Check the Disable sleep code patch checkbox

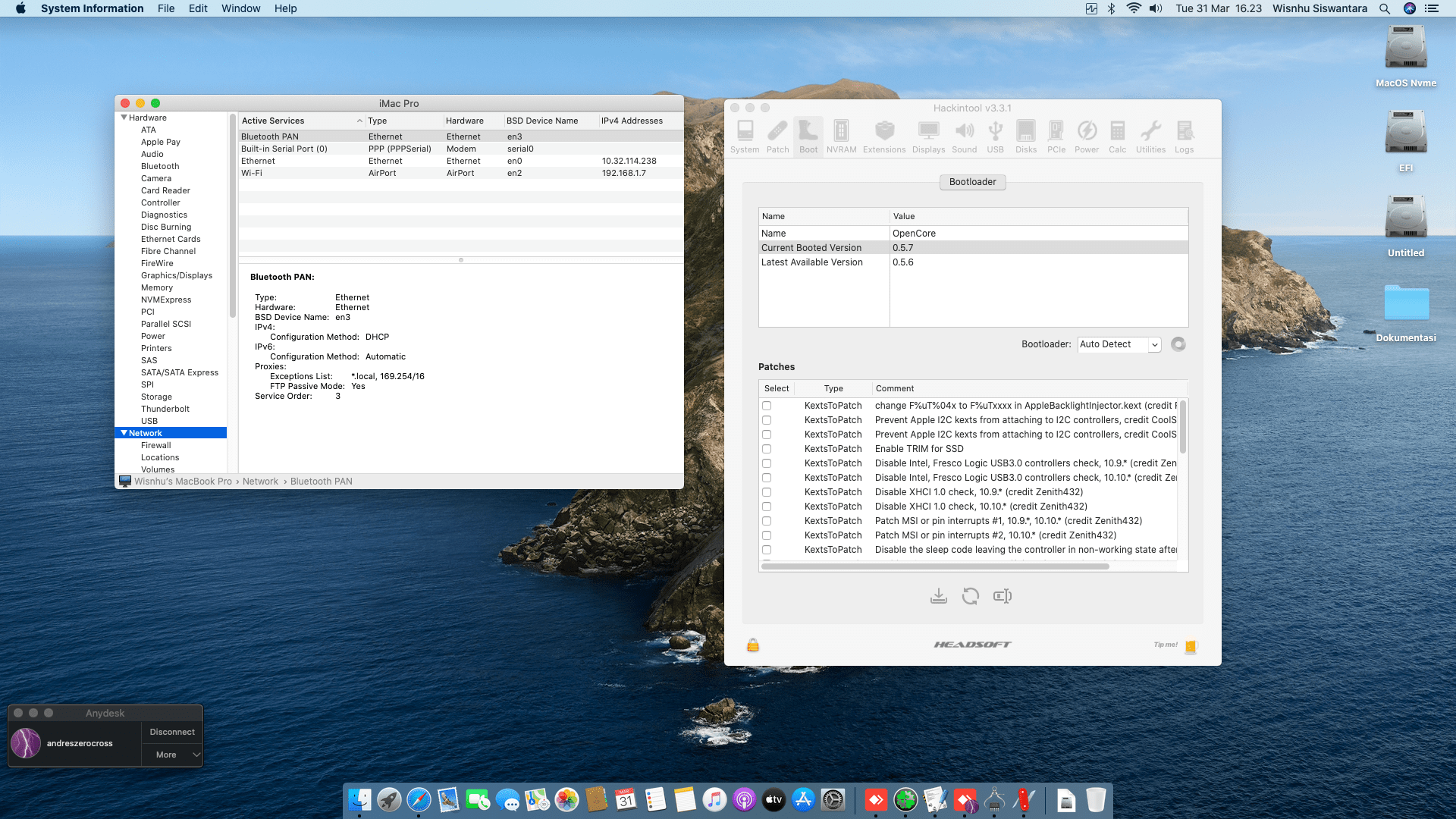[767, 550]
